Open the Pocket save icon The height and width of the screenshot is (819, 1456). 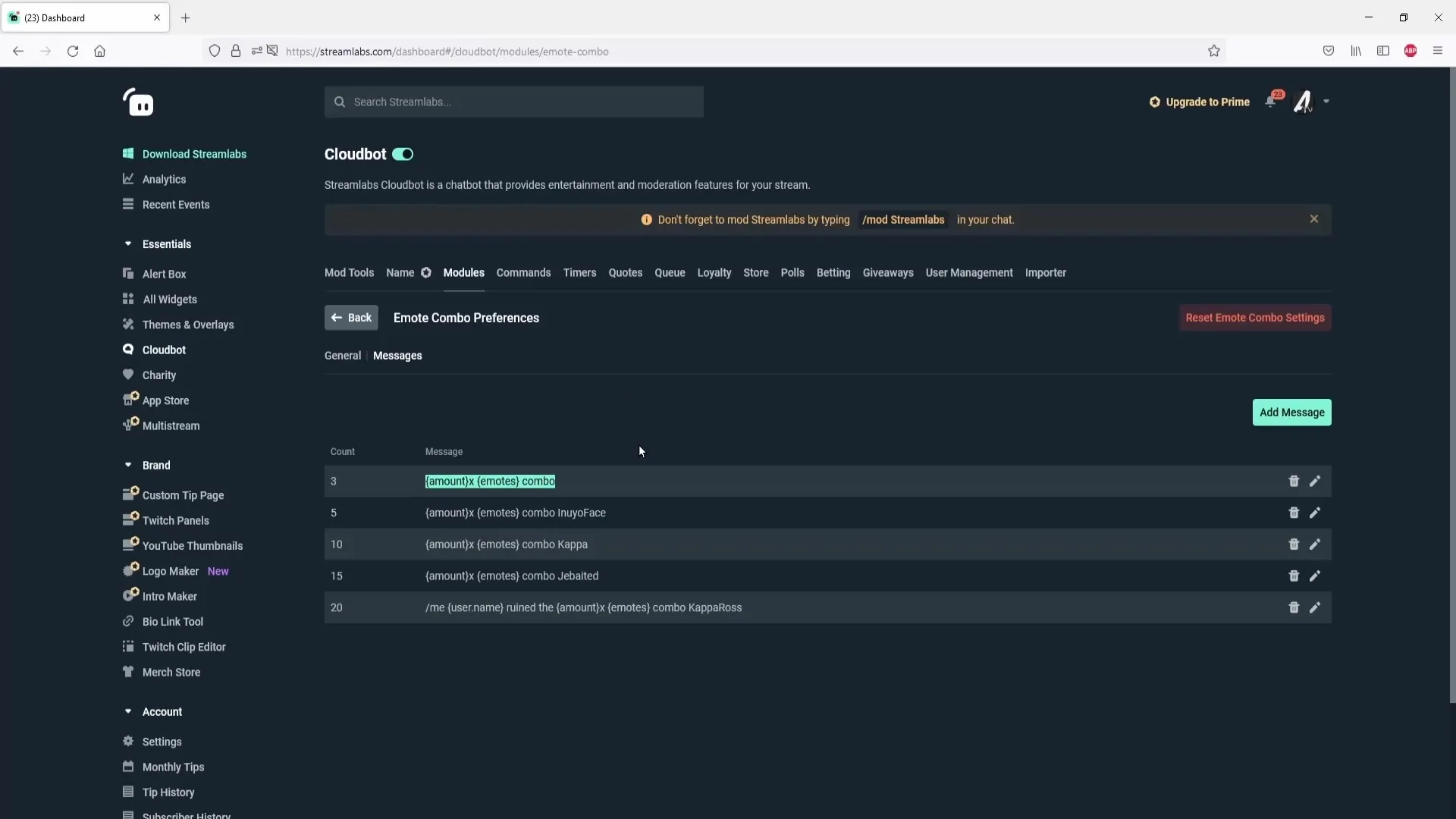[x=1329, y=51]
